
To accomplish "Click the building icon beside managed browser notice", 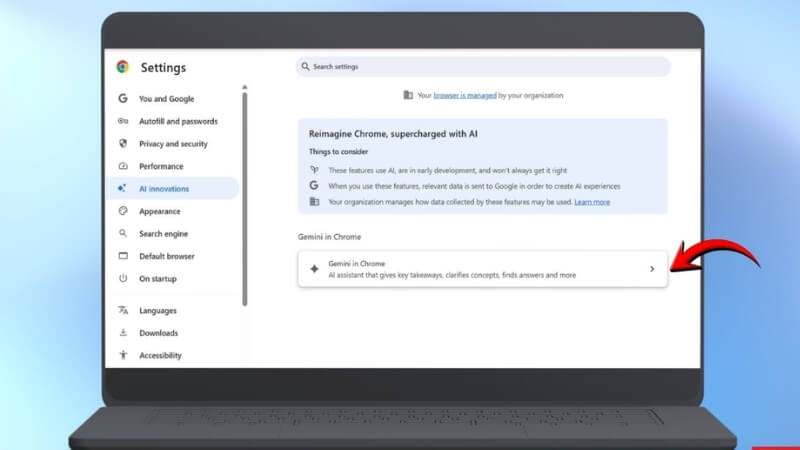I will click(408, 95).
